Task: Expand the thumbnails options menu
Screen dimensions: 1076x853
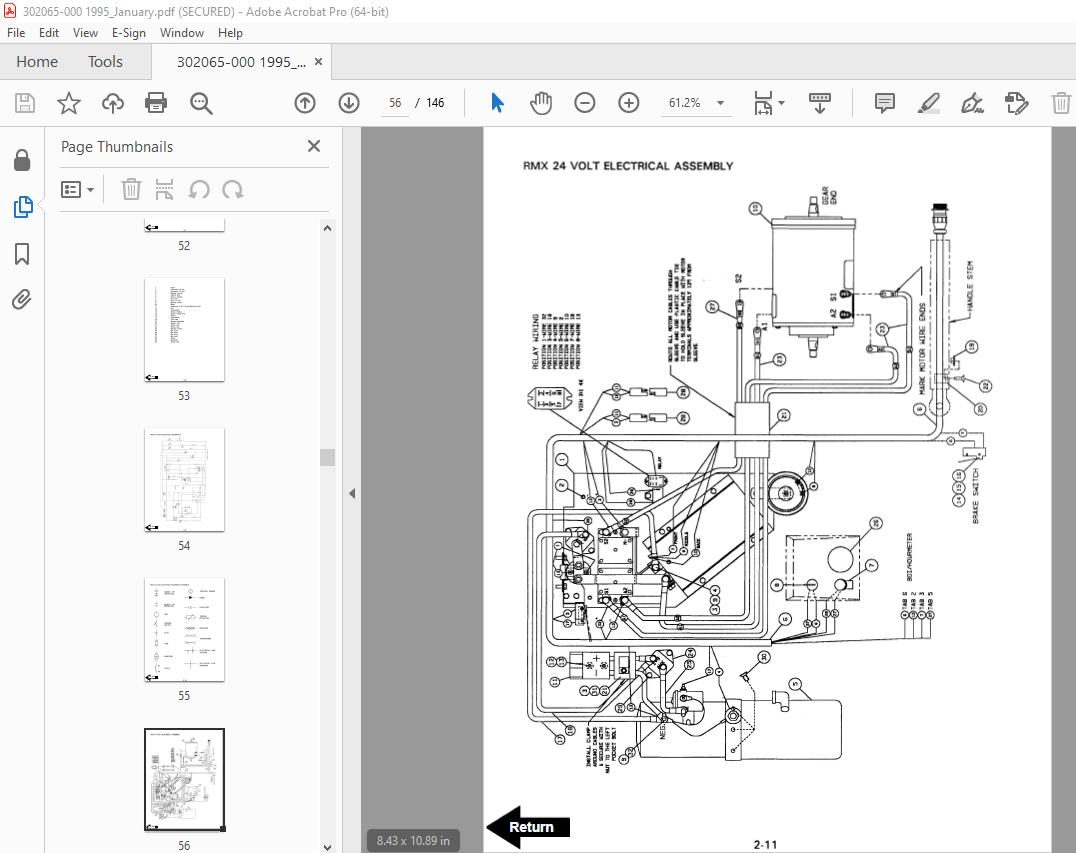Action: [77, 189]
